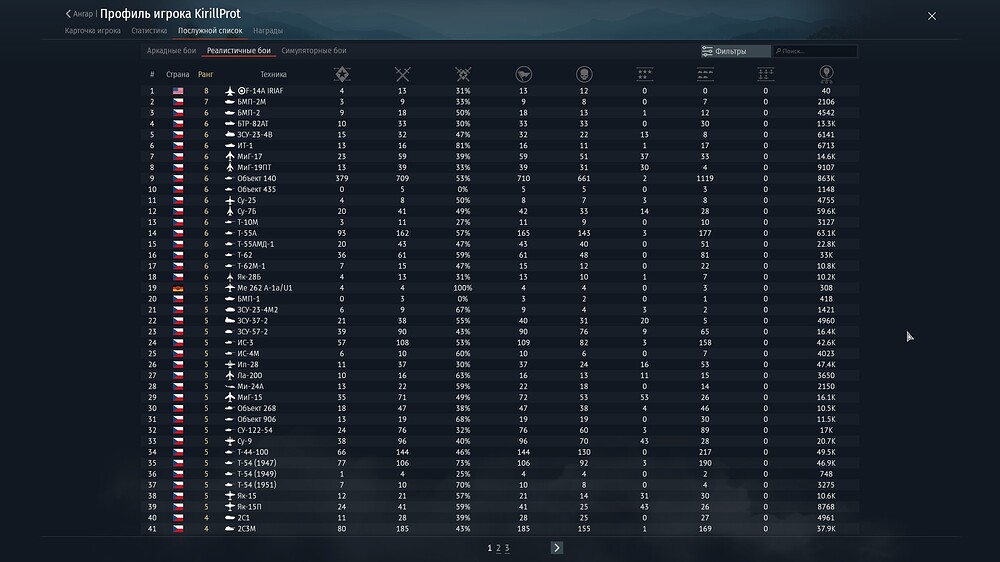Sort table by Страна column
Viewport: 1000px width, 562px height.
(x=177, y=75)
